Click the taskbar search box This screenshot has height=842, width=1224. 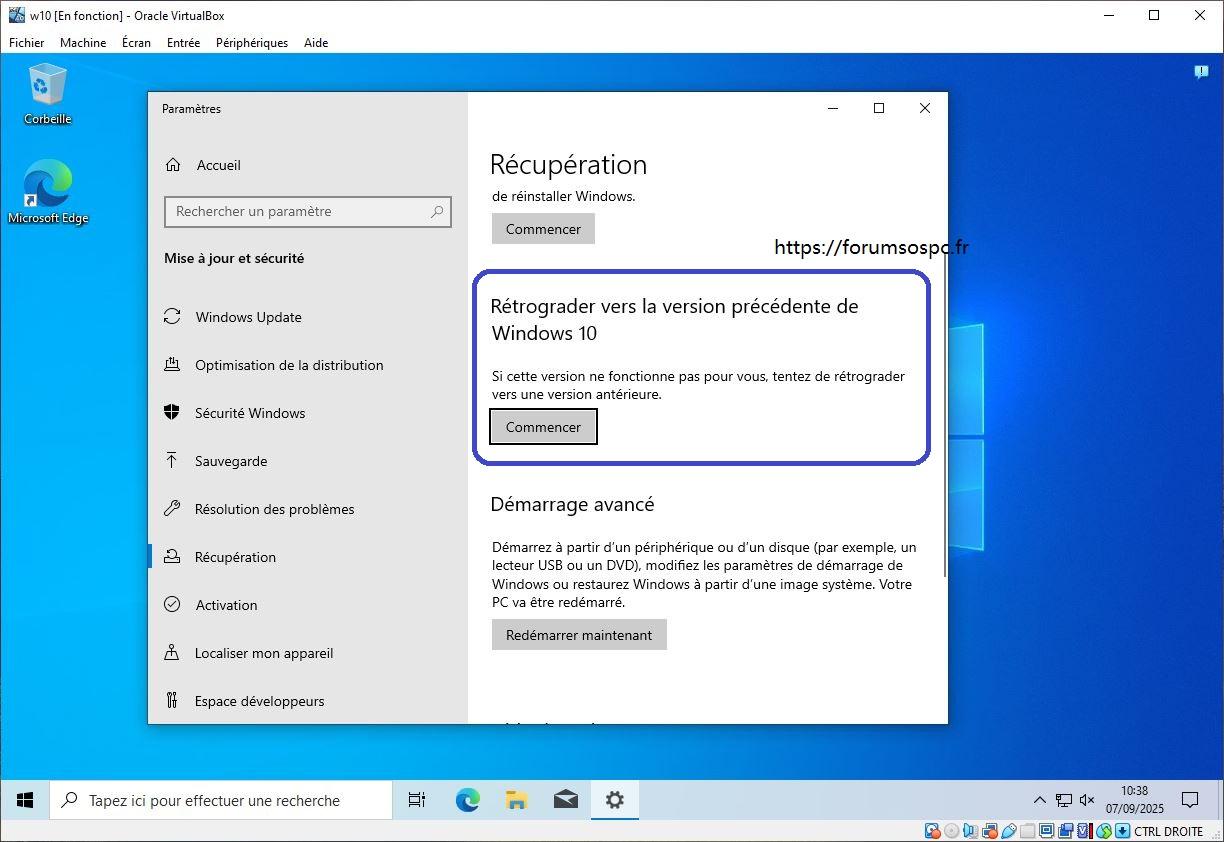(x=221, y=800)
